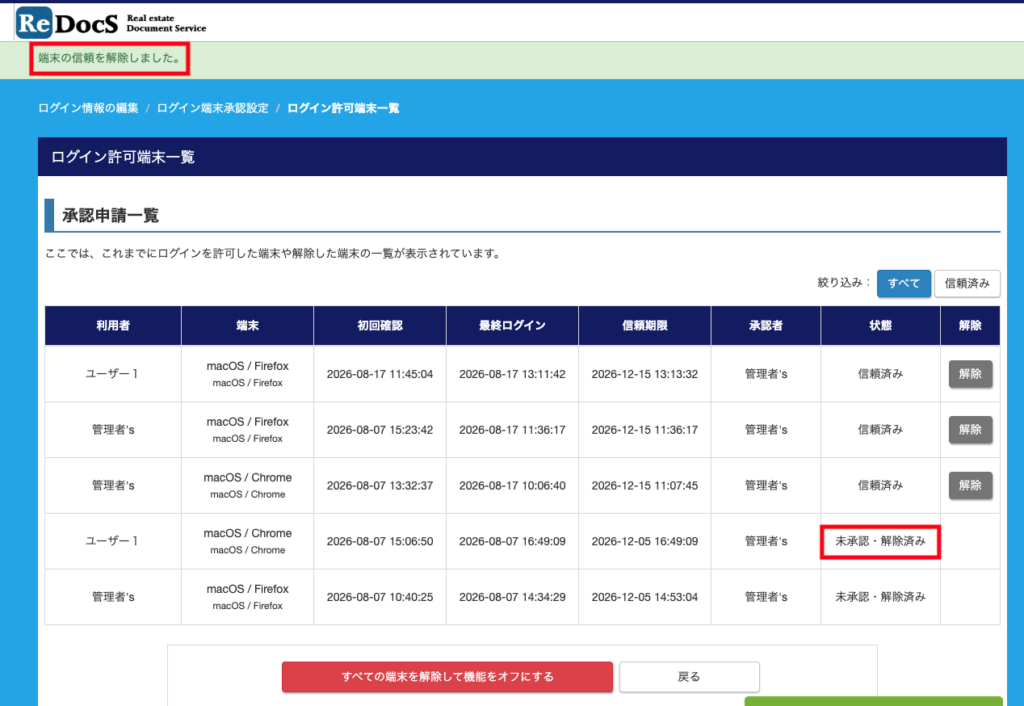Select last login 2026-08-07 16:49:09

(x=513, y=541)
